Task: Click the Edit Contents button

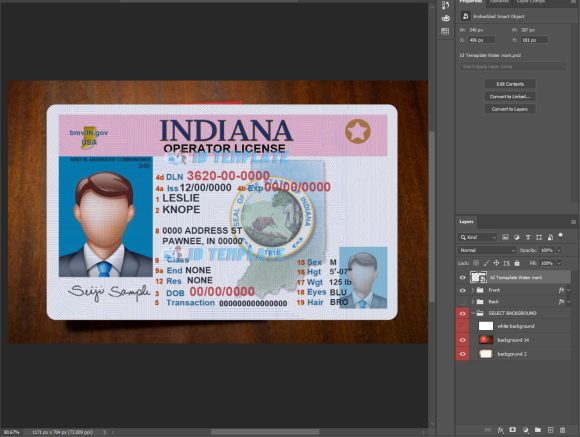Action: [510, 84]
